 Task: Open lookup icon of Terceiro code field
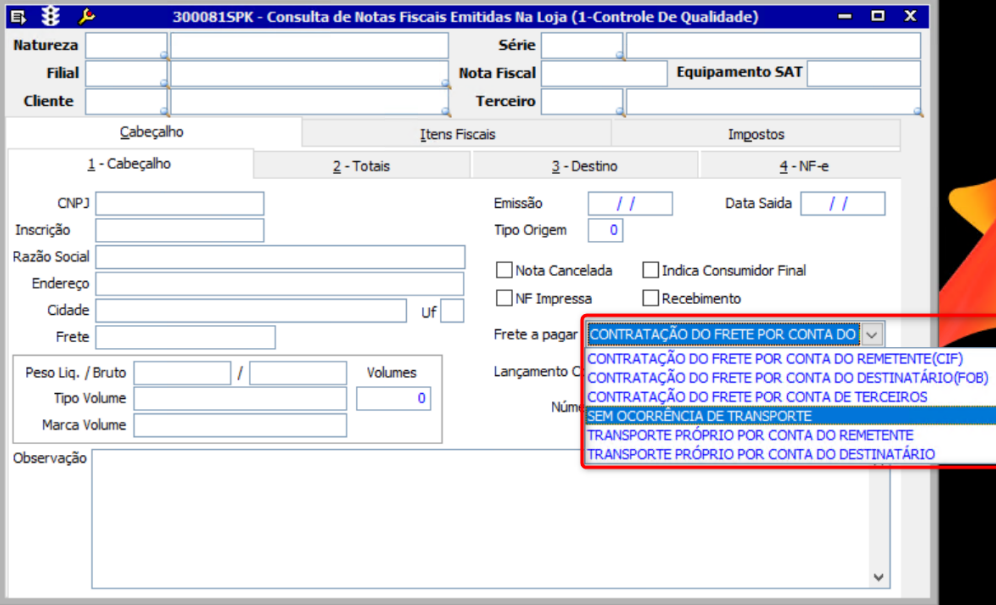619,112
